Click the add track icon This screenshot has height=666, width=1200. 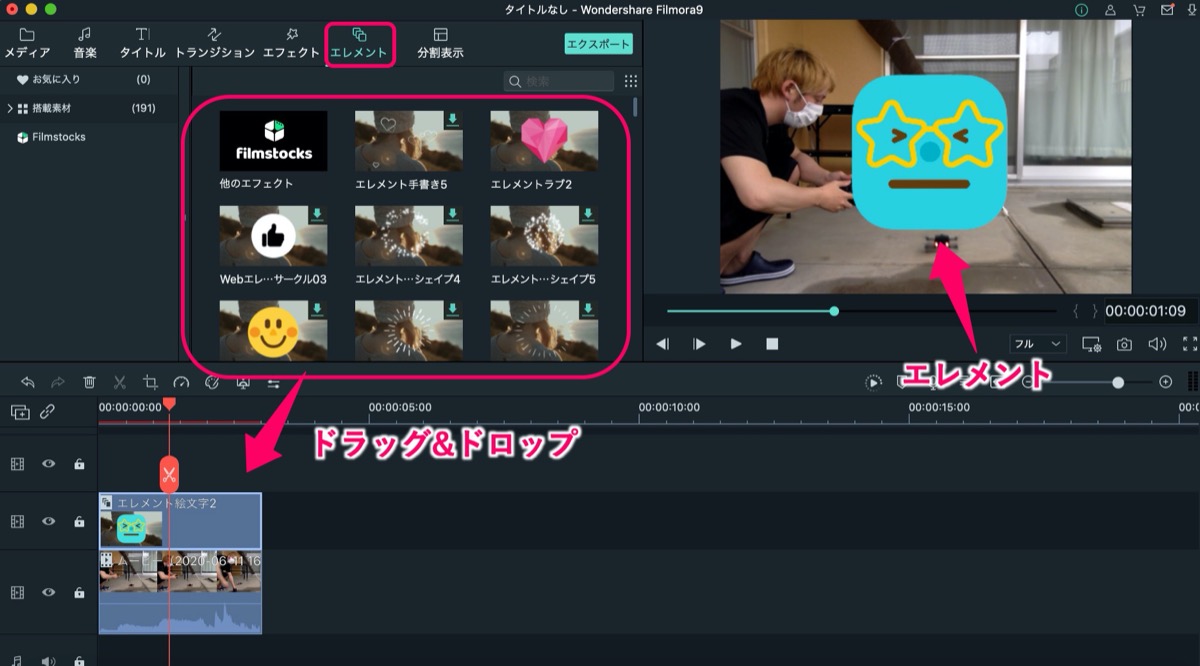(20, 411)
